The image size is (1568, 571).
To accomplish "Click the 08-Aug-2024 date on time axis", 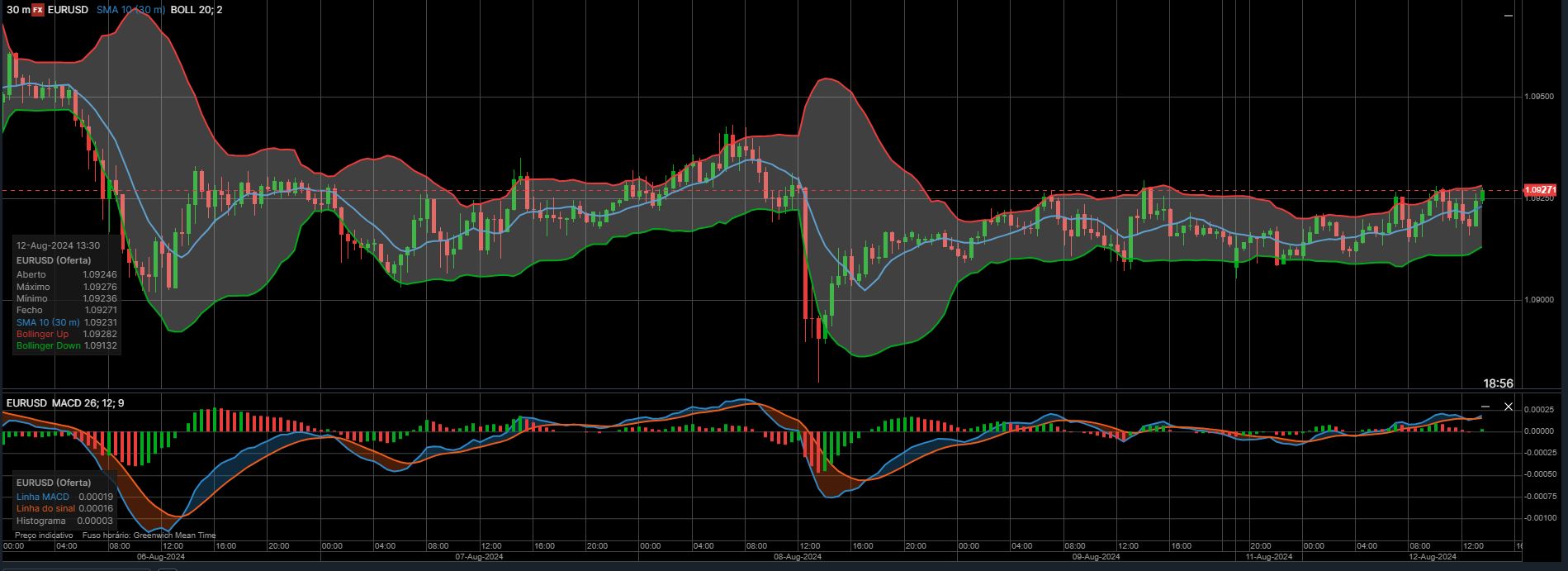I will (x=799, y=557).
